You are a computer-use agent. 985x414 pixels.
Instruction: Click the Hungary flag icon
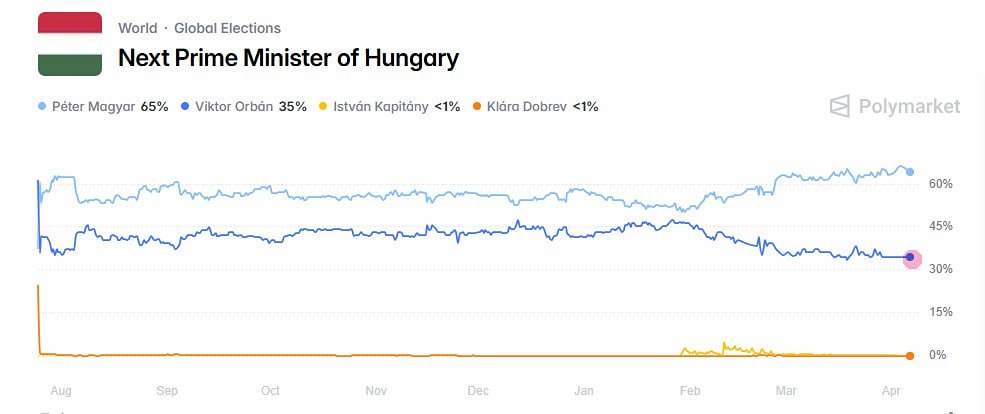coord(70,44)
